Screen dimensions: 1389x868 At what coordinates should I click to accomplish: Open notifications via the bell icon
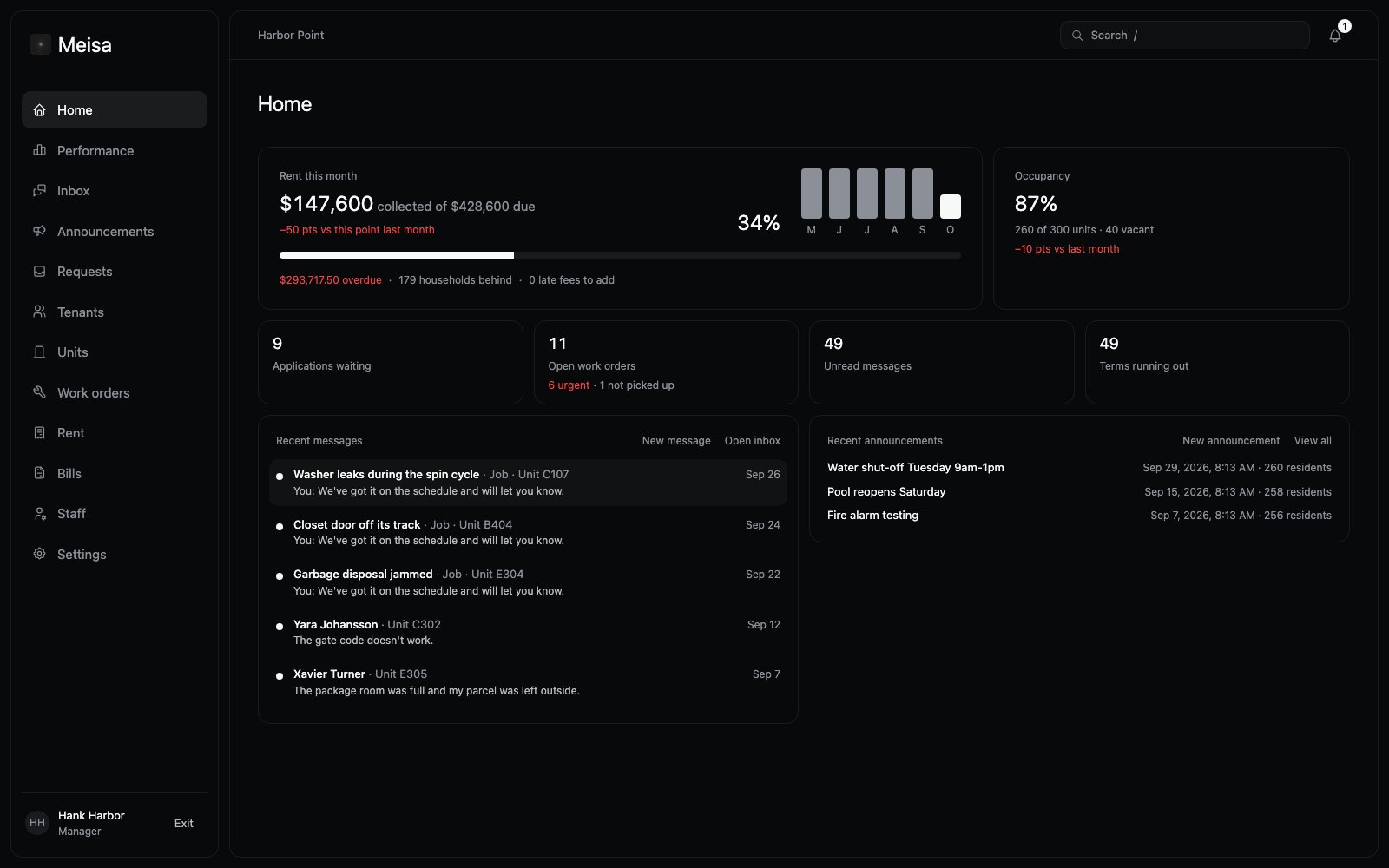1335,36
